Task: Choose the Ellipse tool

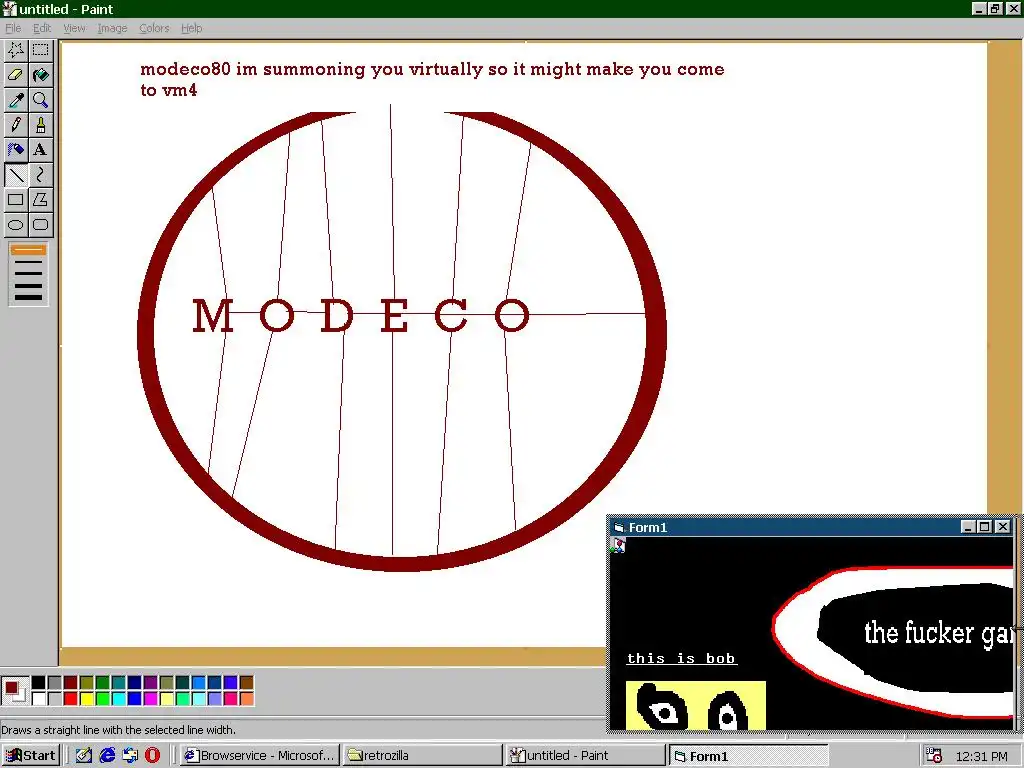Action: (16, 225)
